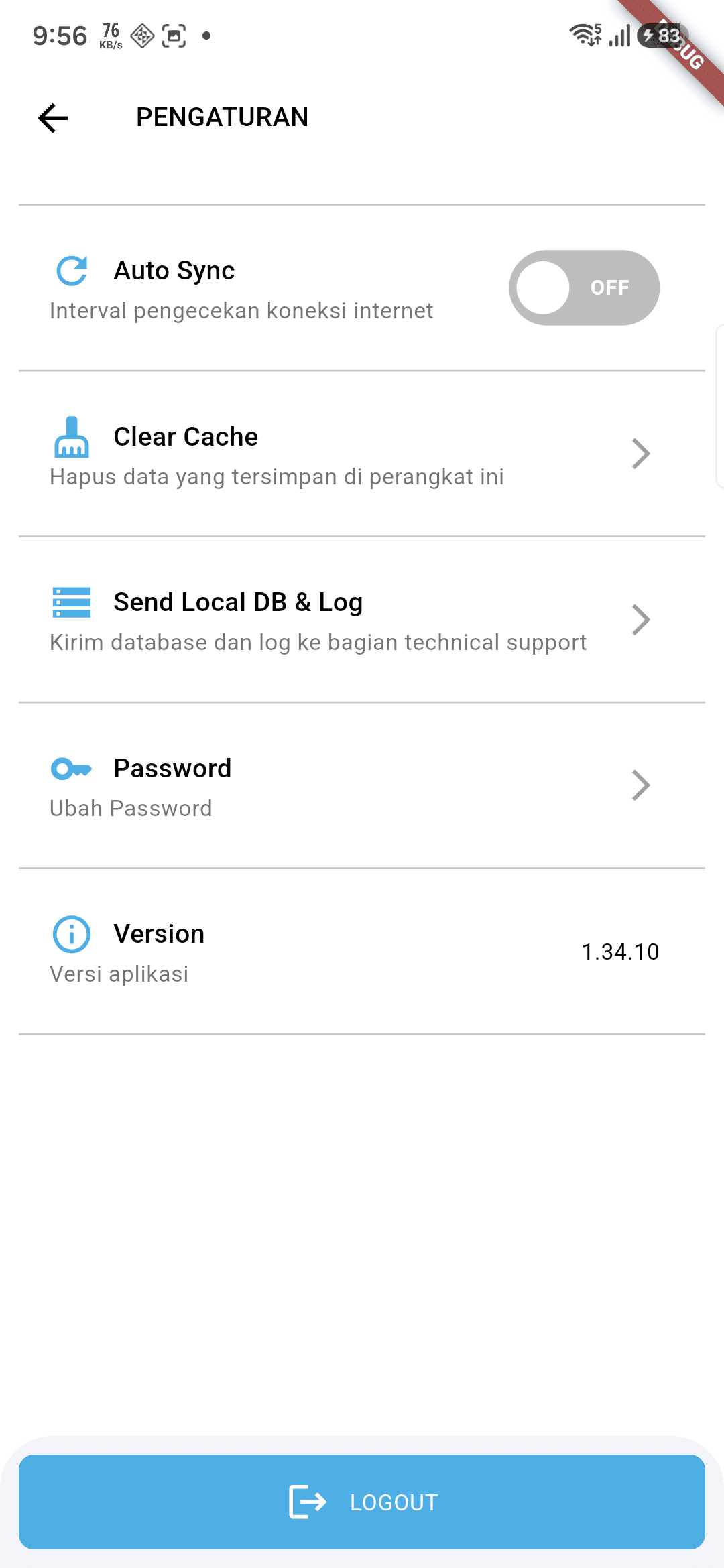Open the Password menu entry
This screenshot has height=1568, width=724.
pyautogui.click(x=362, y=785)
